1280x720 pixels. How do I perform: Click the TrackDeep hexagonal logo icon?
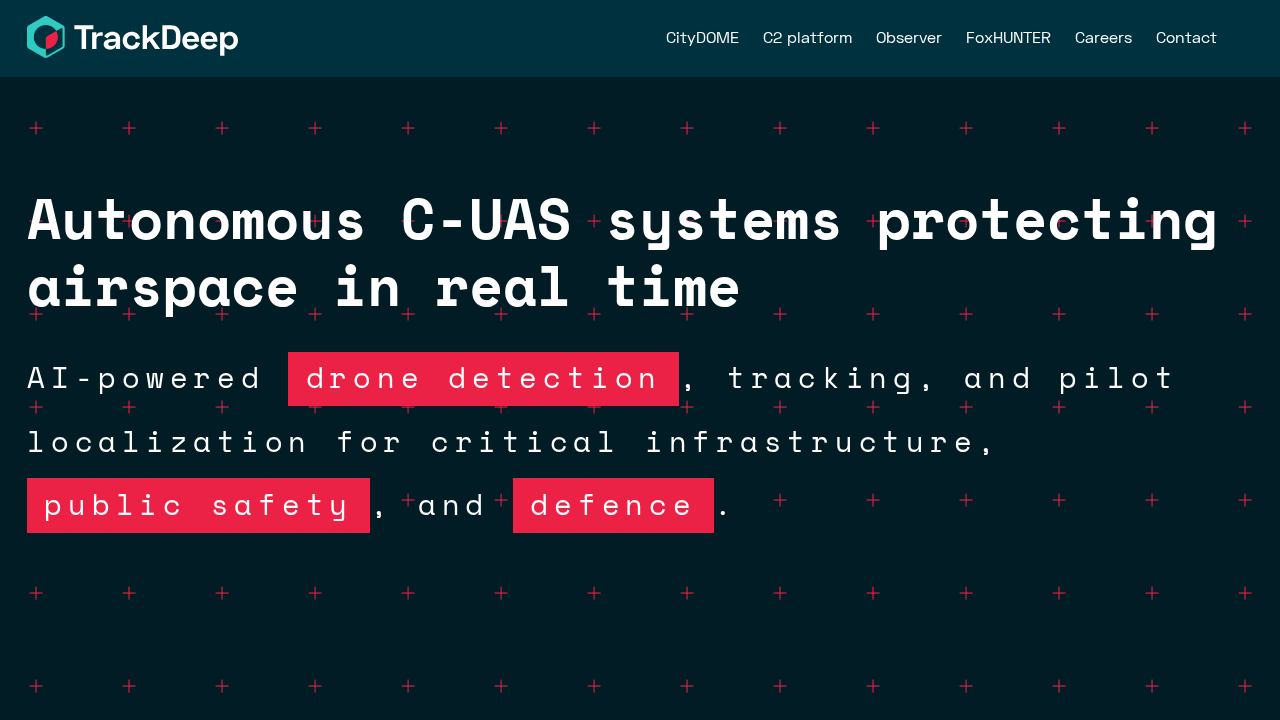[x=44, y=37]
